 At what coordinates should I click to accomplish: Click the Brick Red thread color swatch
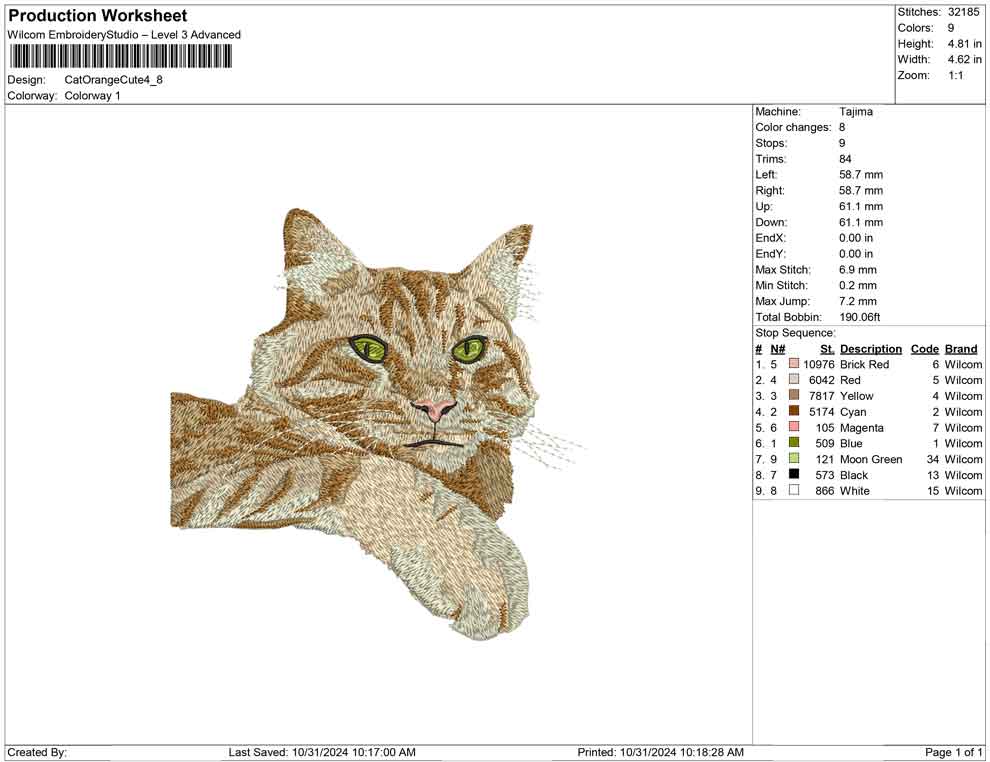pos(793,364)
